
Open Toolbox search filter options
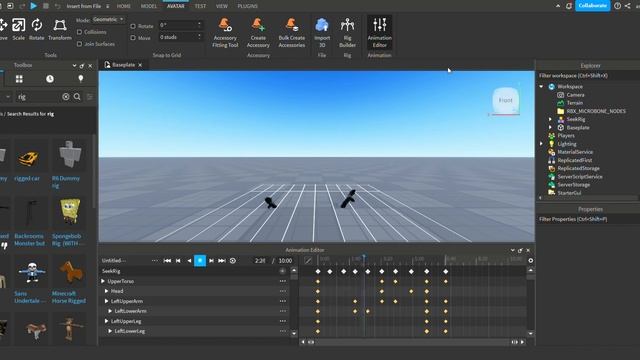point(90,97)
